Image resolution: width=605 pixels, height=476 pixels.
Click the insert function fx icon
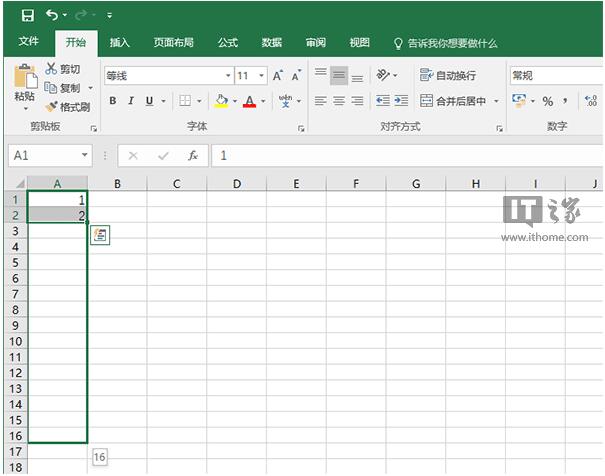[x=192, y=156]
